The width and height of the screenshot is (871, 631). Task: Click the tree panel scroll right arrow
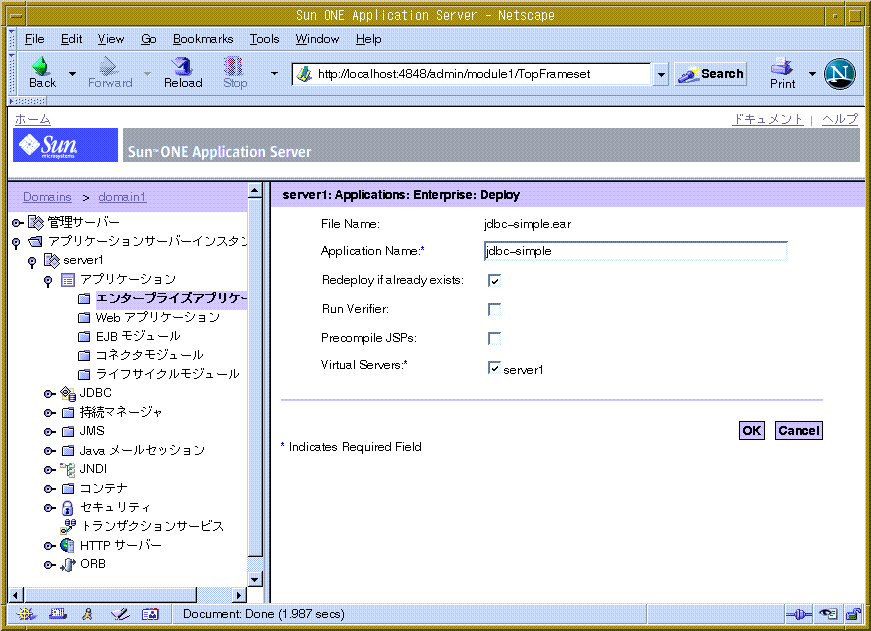(239, 595)
